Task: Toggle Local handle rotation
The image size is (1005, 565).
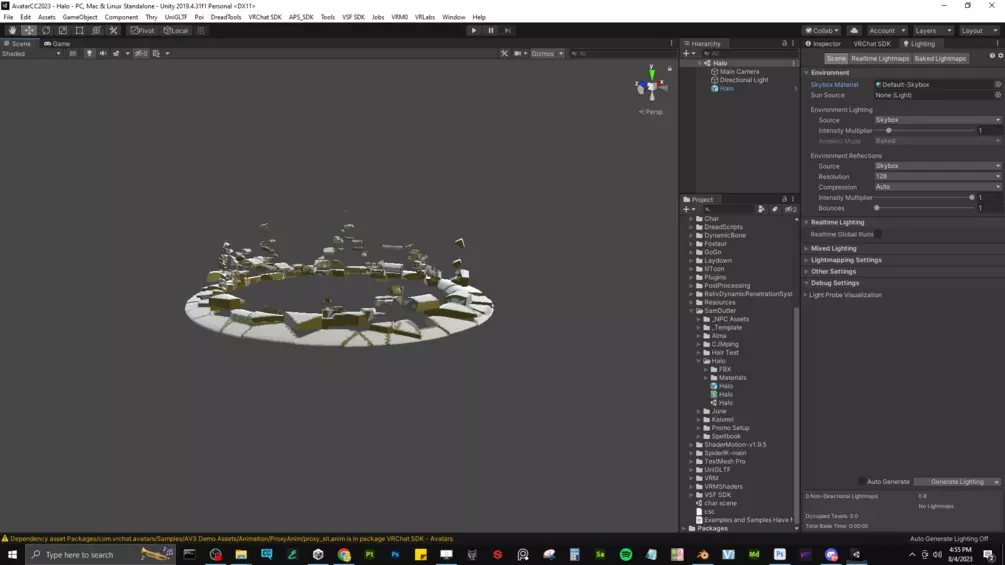Action: (x=176, y=30)
